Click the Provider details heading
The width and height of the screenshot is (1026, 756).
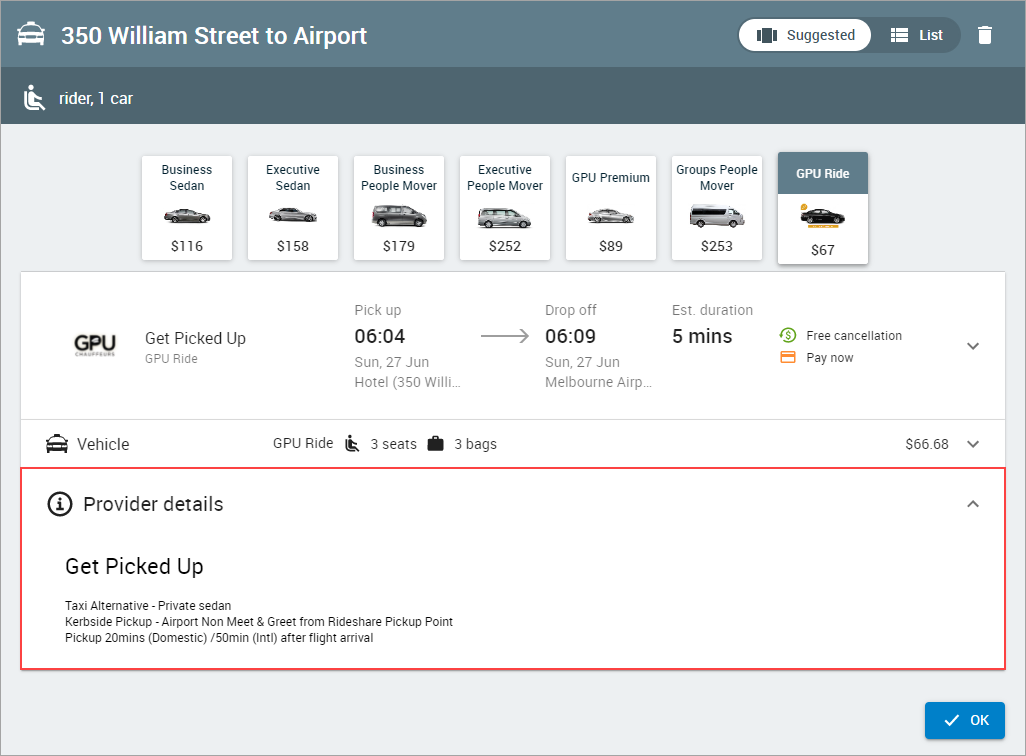coord(153,504)
